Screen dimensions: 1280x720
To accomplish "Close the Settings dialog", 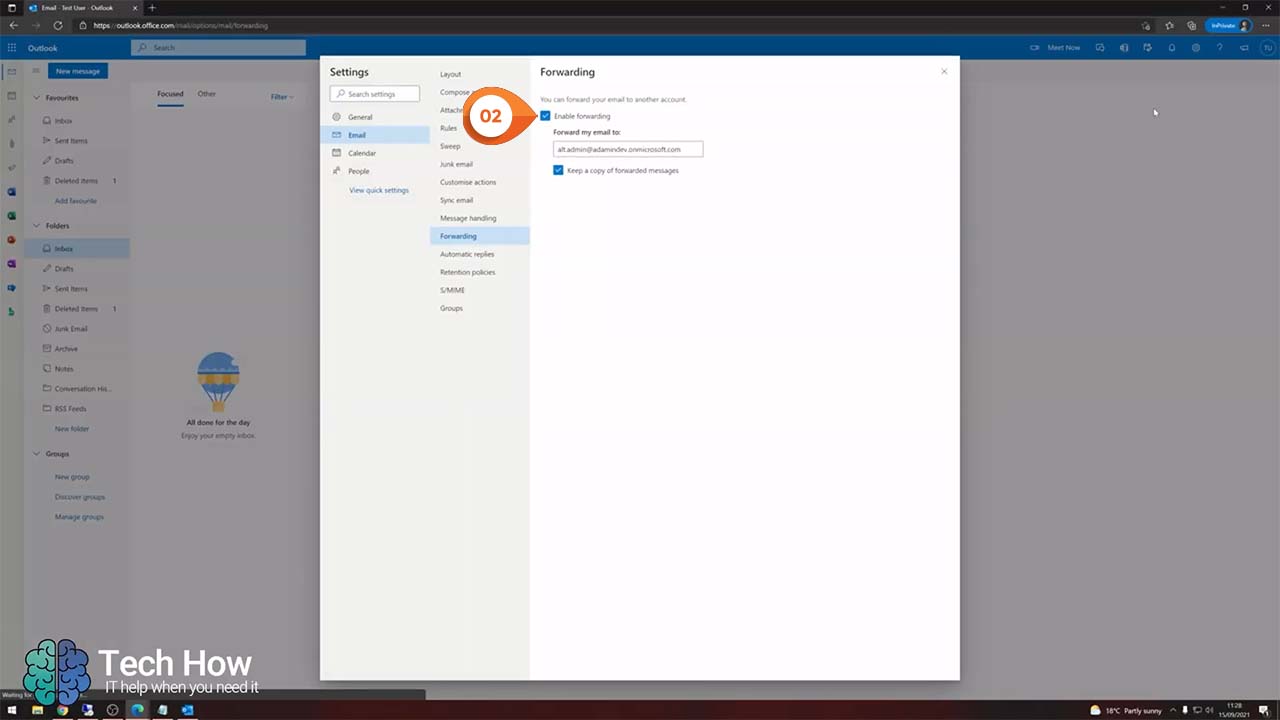I will click(944, 72).
